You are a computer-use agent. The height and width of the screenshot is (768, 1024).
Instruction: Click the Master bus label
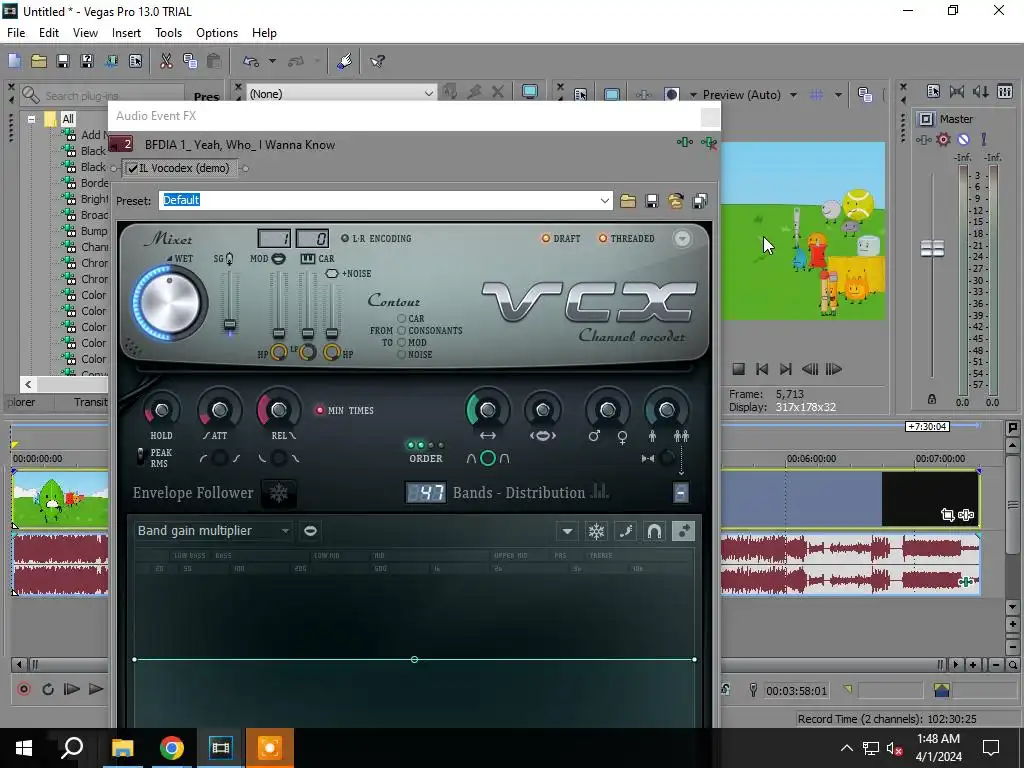(x=956, y=119)
